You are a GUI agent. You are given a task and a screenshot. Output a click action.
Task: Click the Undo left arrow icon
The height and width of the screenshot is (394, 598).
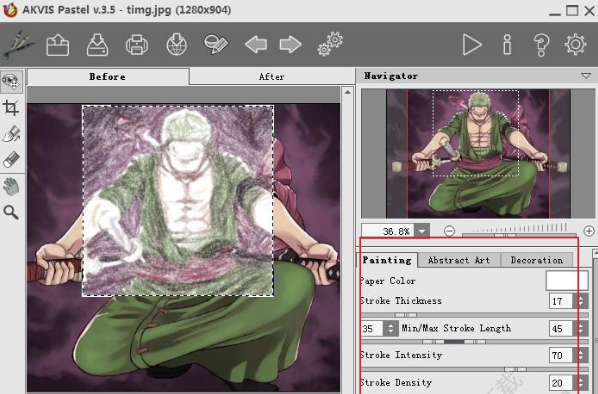tap(256, 45)
